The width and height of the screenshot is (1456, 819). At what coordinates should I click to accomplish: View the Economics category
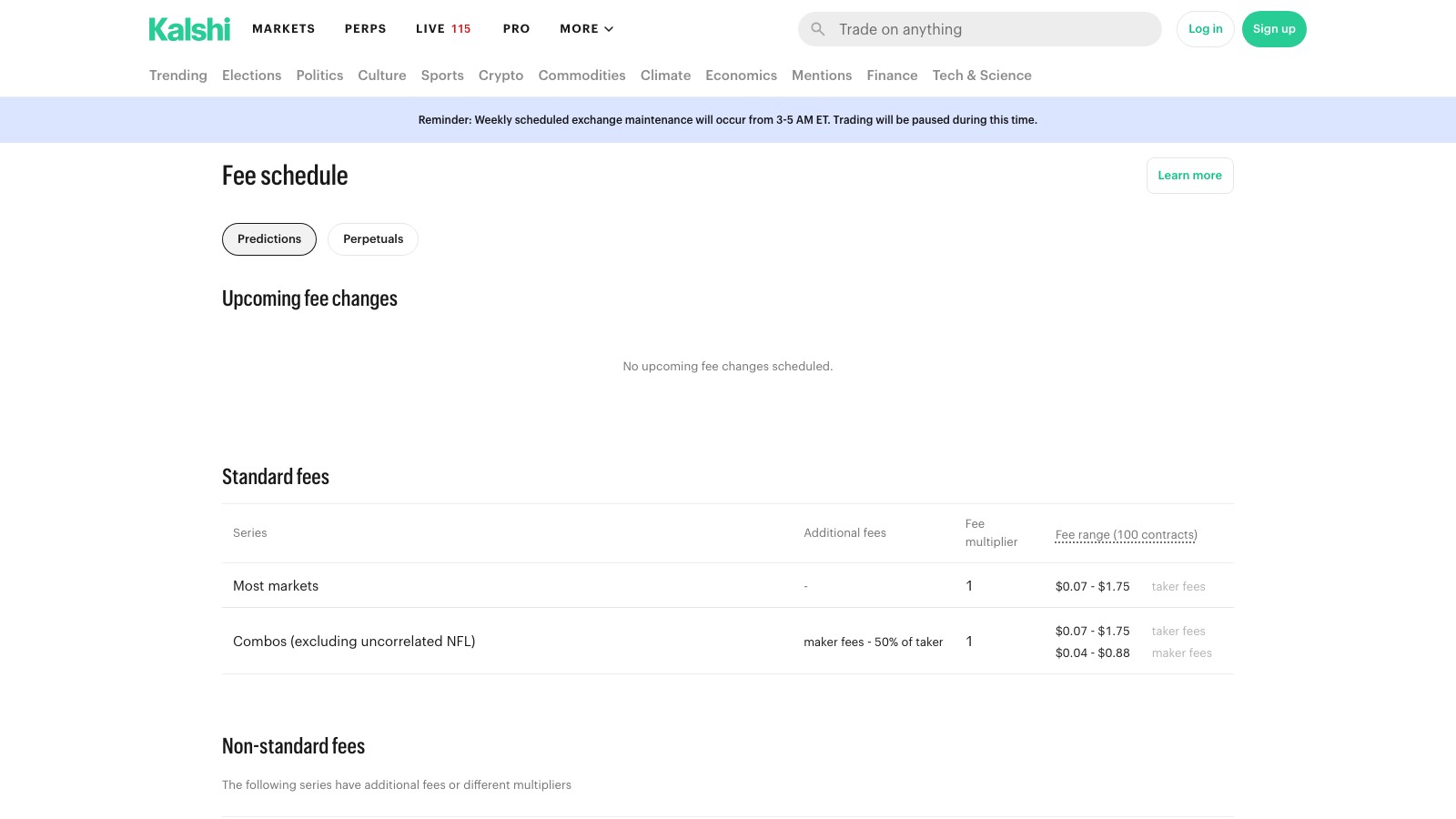[x=742, y=76]
